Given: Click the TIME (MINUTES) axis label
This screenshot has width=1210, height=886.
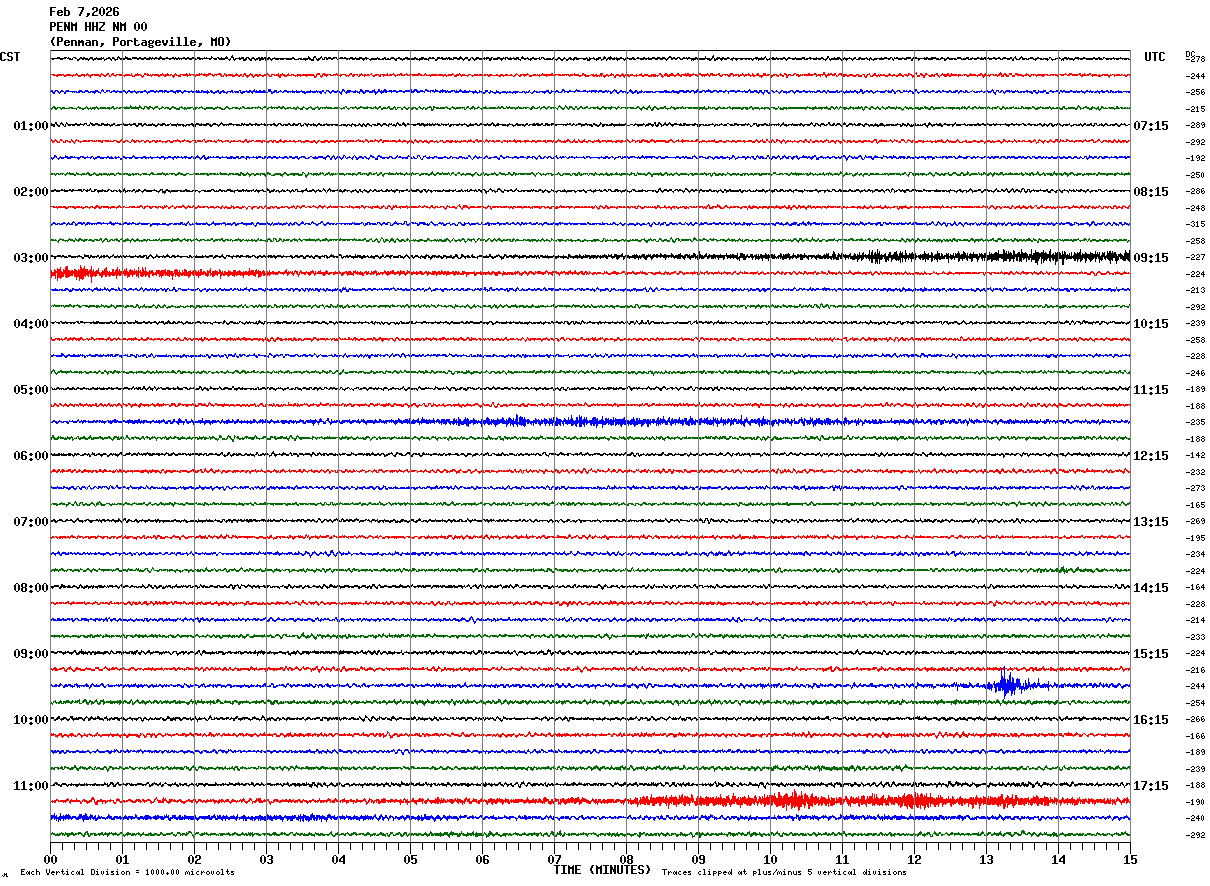Looking at the screenshot, I should pos(602,870).
